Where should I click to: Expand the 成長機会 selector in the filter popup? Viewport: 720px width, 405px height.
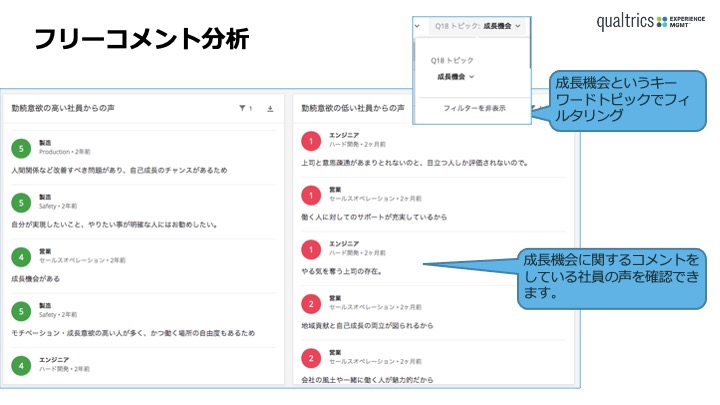pyautogui.click(x=455, y=76)
